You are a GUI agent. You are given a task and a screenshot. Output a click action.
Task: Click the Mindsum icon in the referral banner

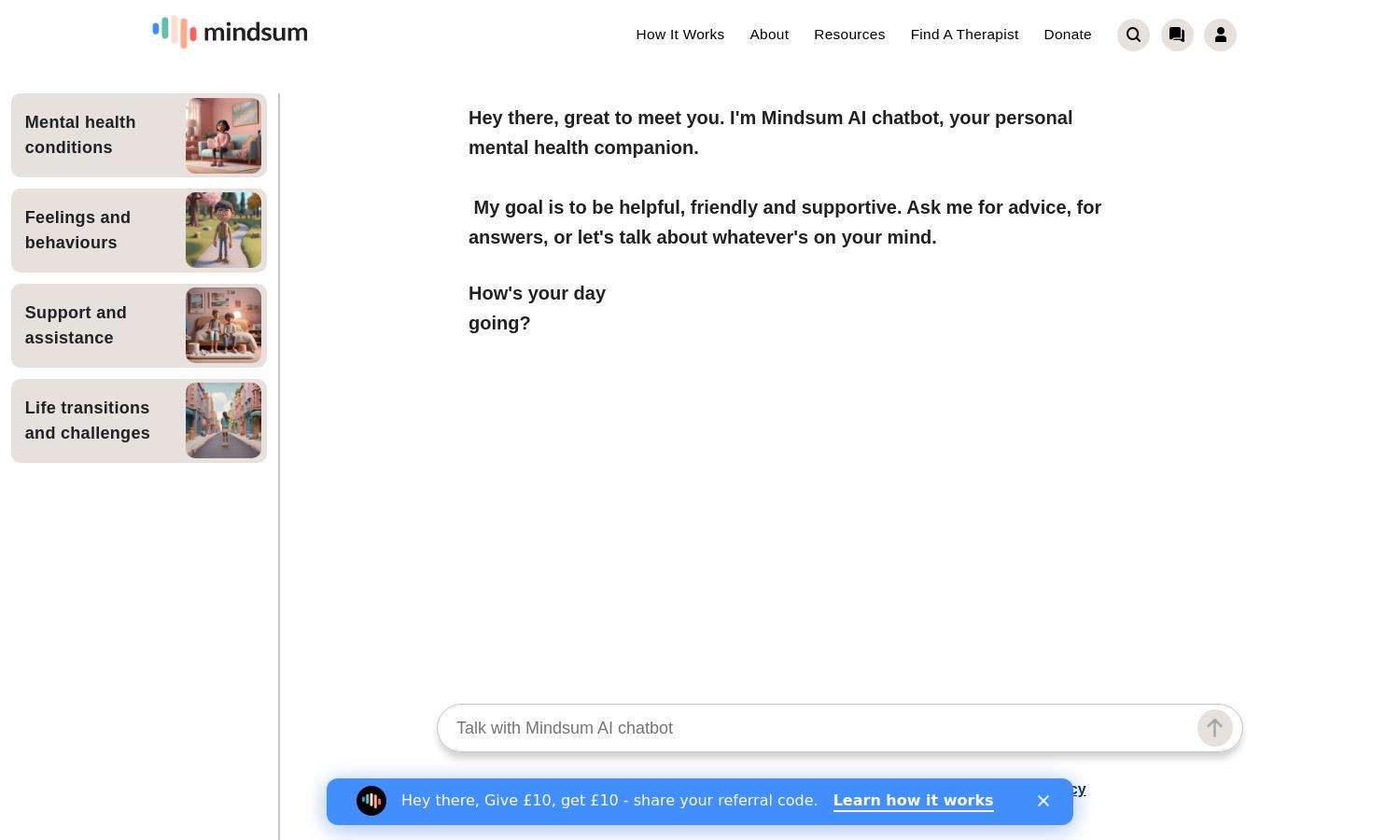[371, 801]
